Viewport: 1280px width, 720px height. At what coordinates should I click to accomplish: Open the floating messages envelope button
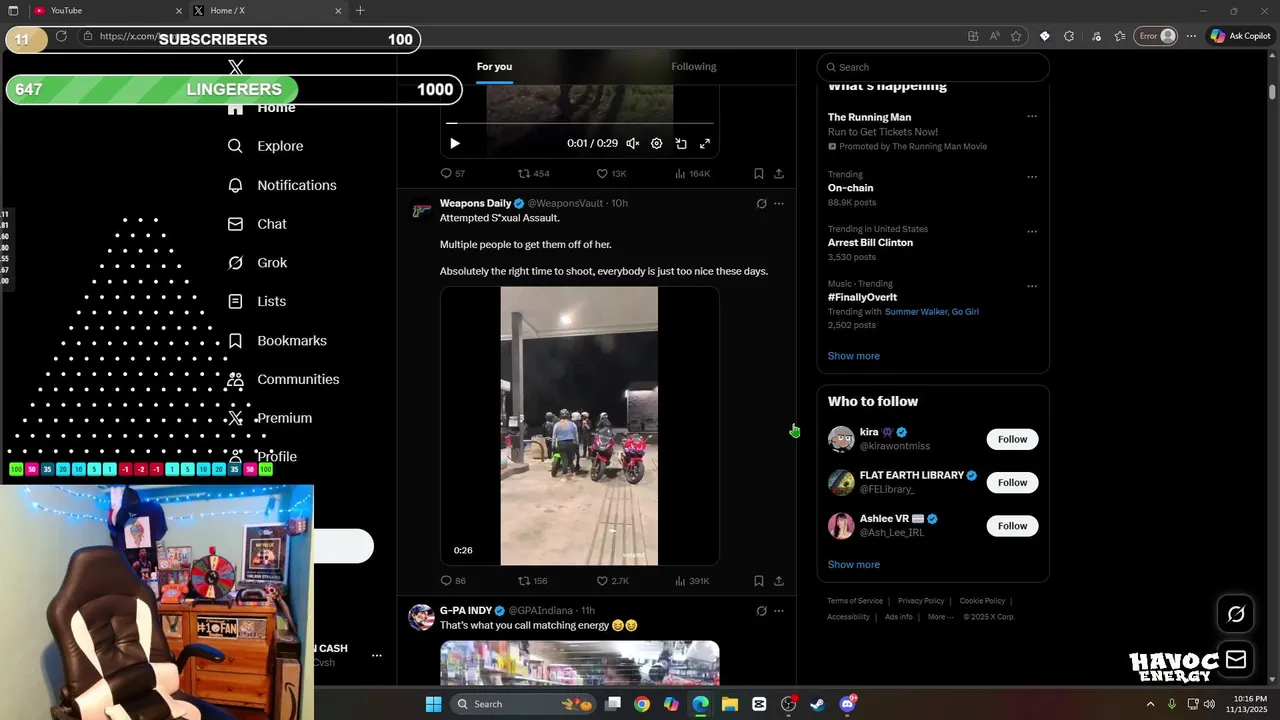(x=1236, y=659)
